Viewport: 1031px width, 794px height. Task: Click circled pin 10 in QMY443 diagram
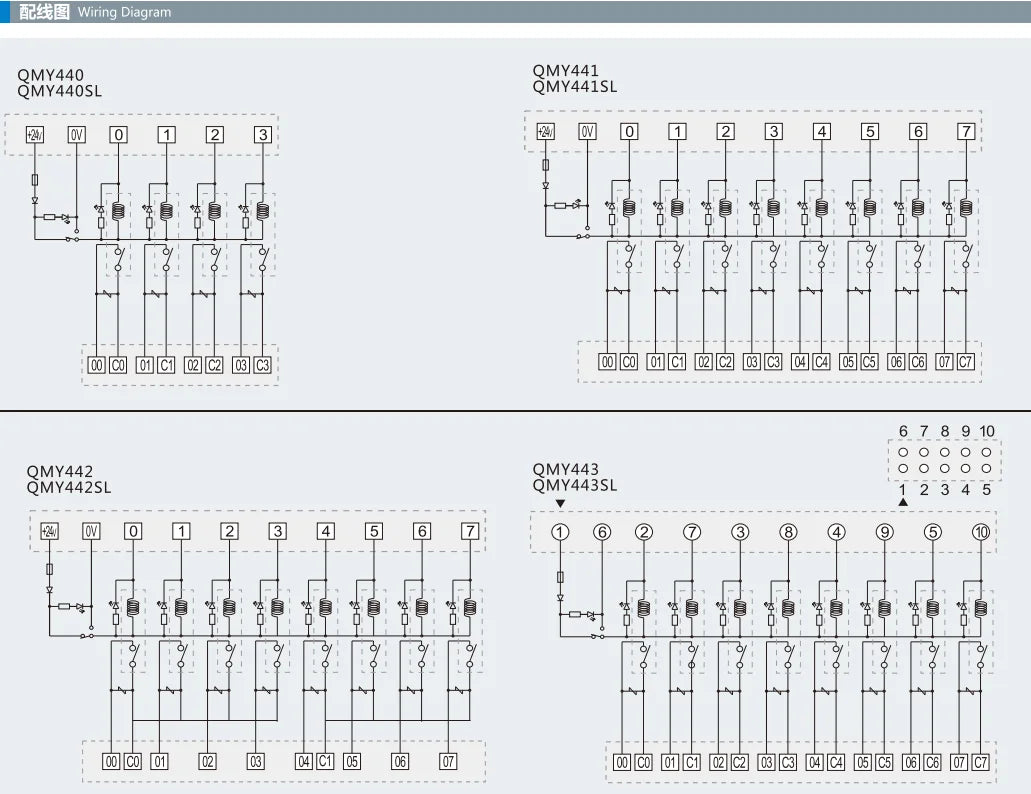tap(981, 532)
